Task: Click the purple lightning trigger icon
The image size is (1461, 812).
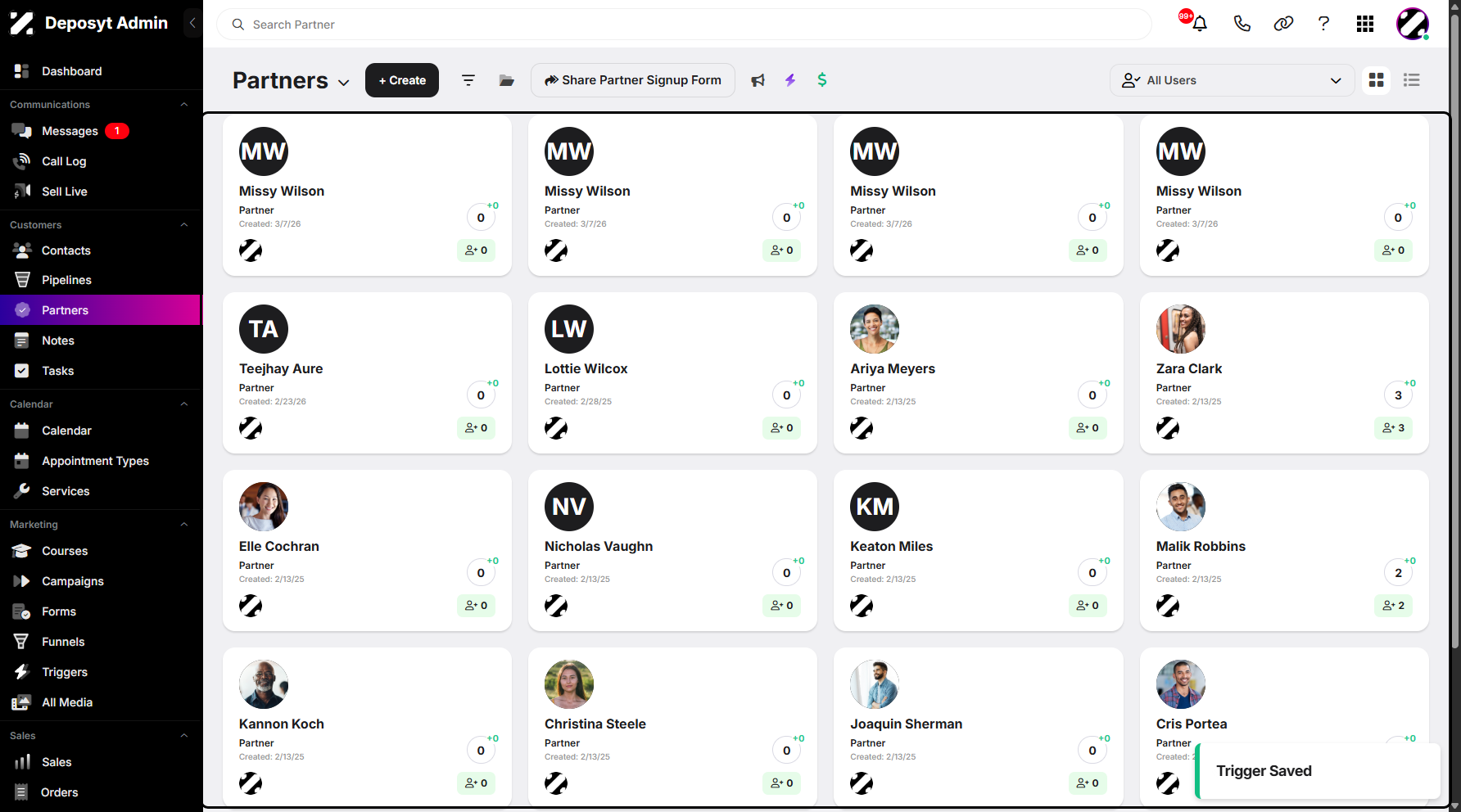Action: pyautogui.click(x=790, y=80)
